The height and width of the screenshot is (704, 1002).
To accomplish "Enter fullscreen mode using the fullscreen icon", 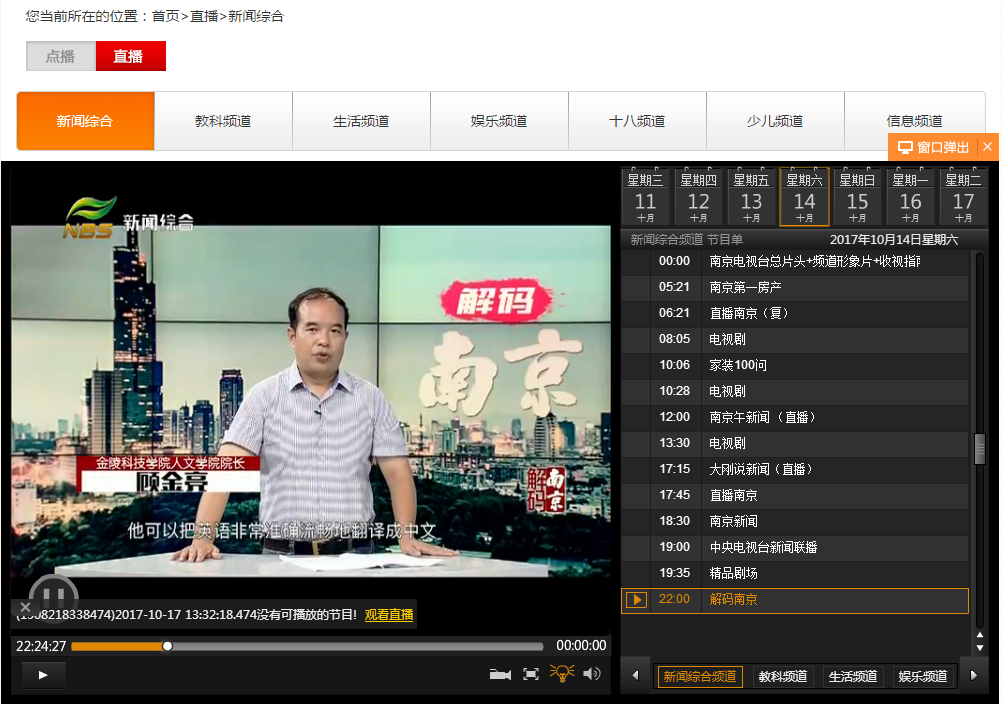I will (x=531, y=675).
